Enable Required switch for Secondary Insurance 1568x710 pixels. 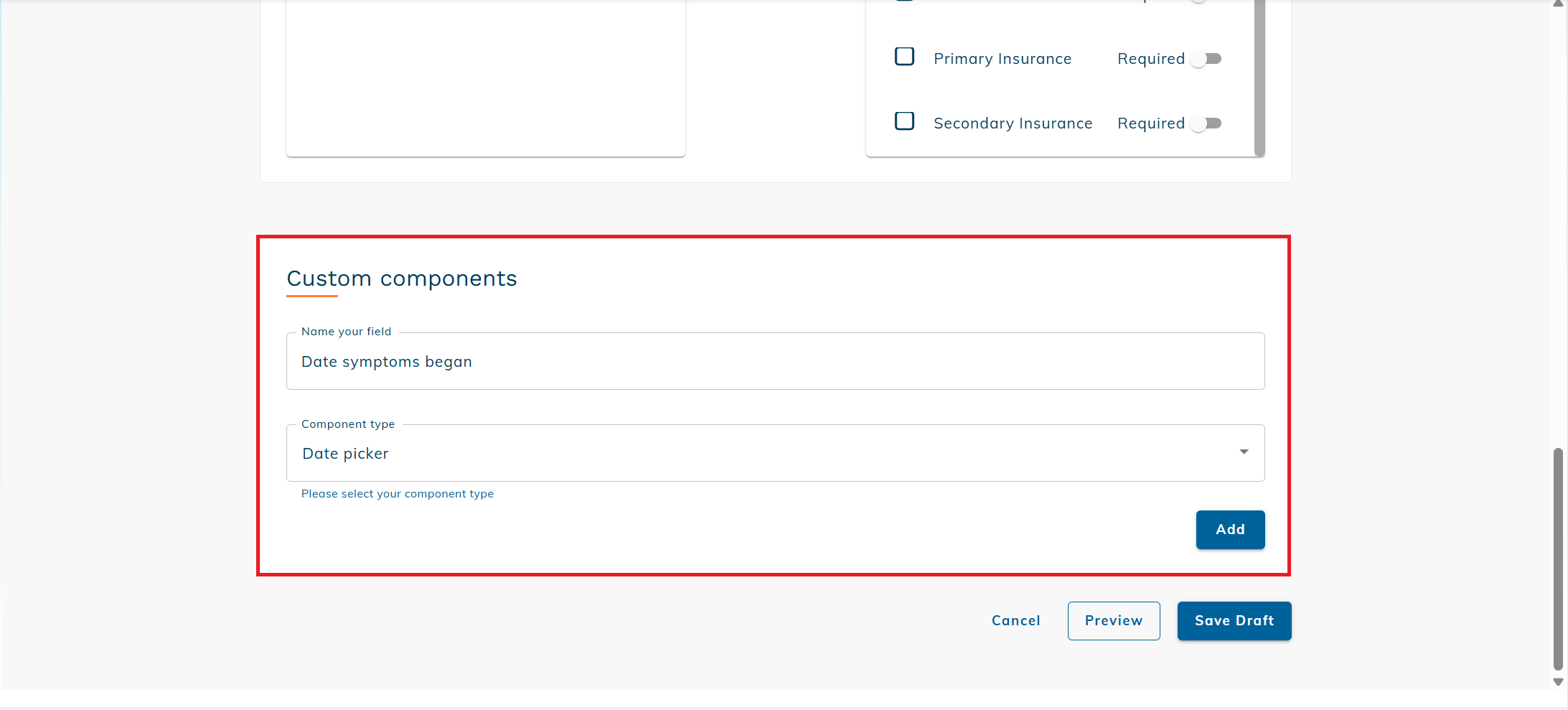1206,123
